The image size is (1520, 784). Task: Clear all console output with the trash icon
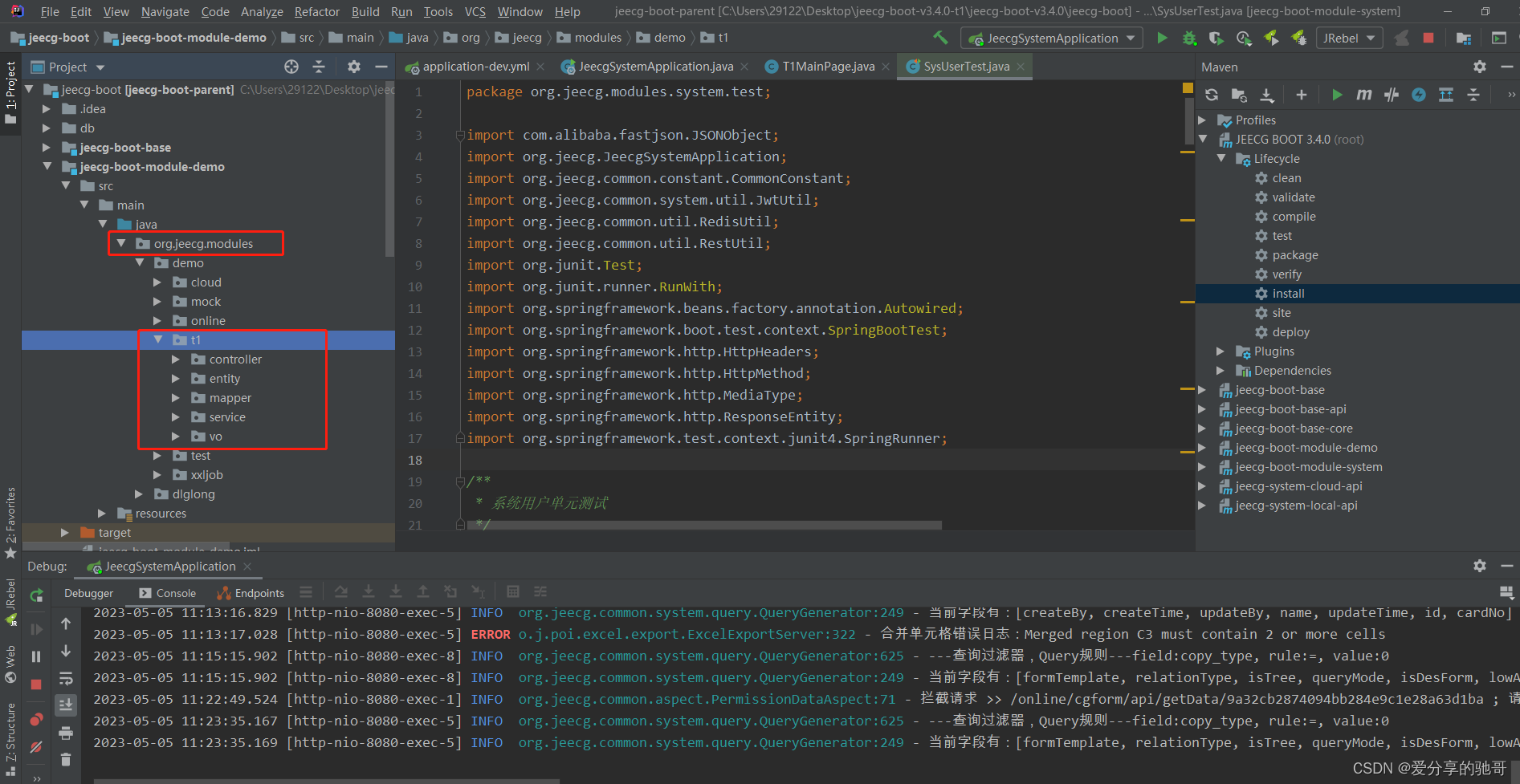pos(66,759)
